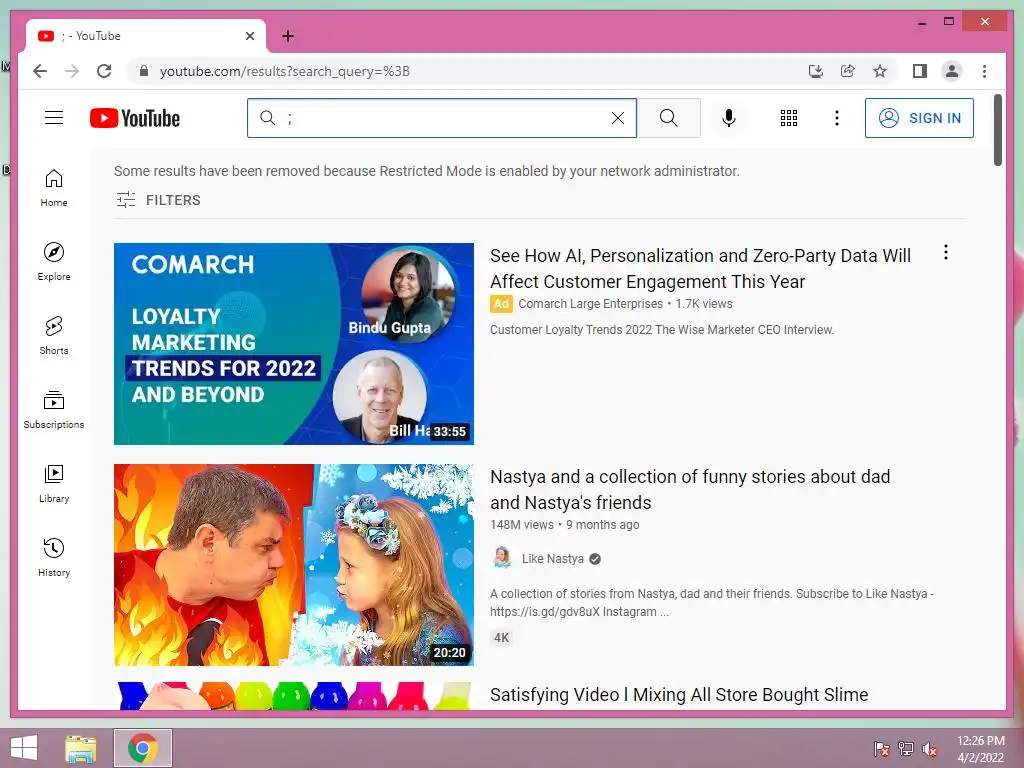Screen dimensions: 1024x768
Task: Share this page from the address bar
Action: click(x=848, y=71)
